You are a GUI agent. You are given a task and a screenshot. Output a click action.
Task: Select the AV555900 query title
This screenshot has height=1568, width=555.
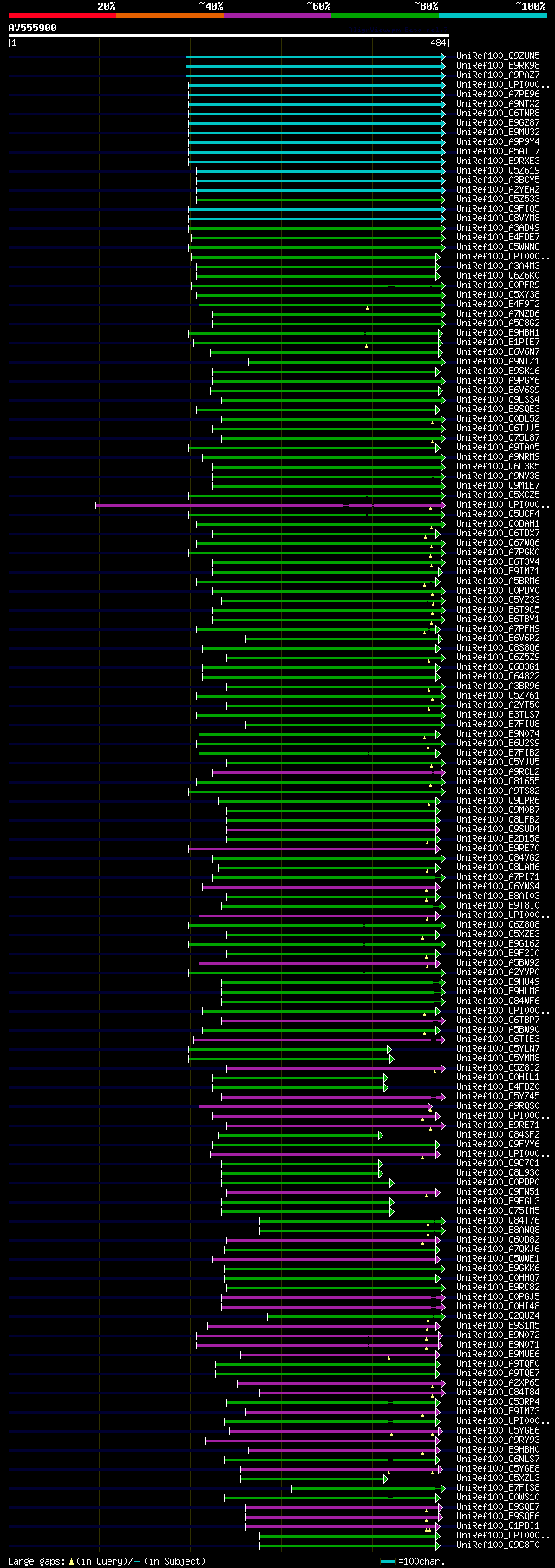[33, 28]
